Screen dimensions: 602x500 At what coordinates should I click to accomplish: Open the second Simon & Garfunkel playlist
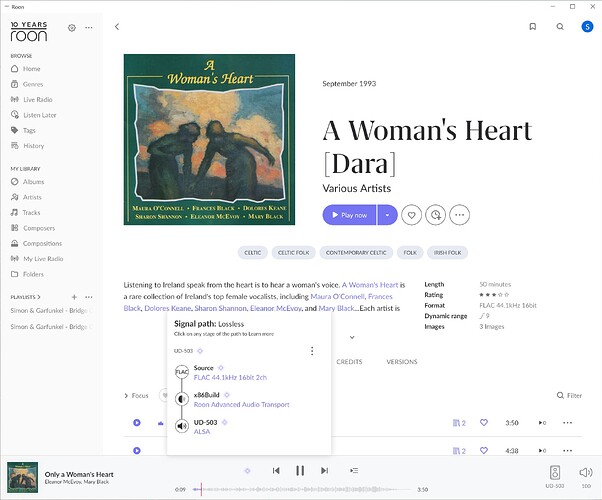(x=51, y=326)
